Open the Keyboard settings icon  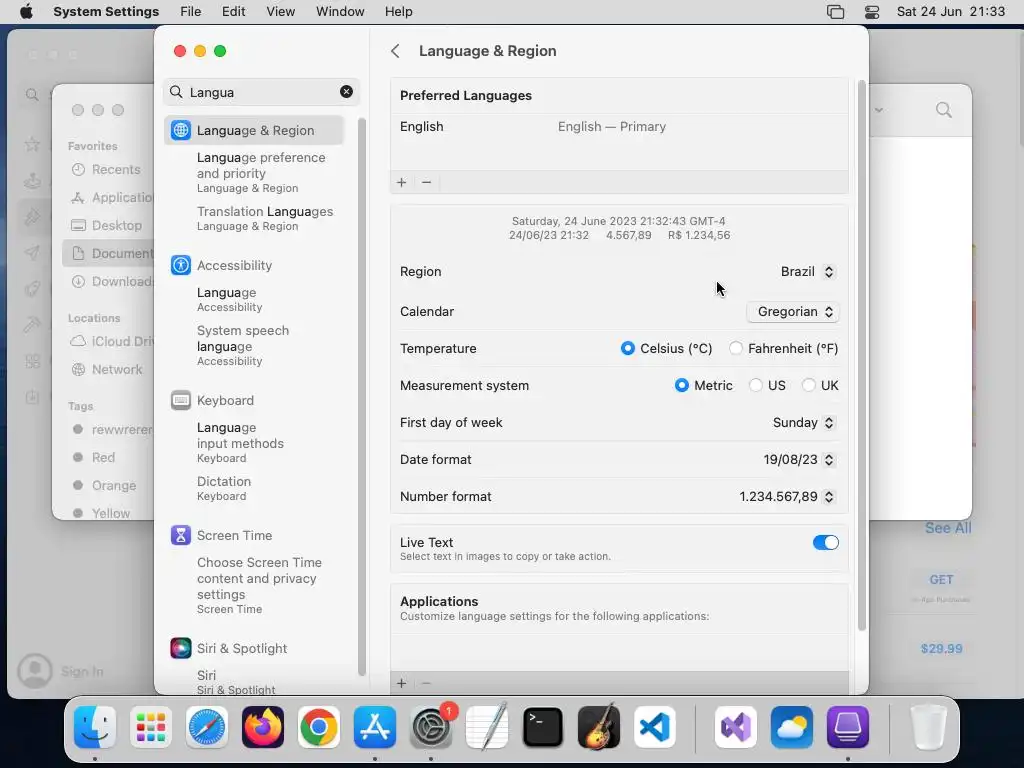coord(181,400)
